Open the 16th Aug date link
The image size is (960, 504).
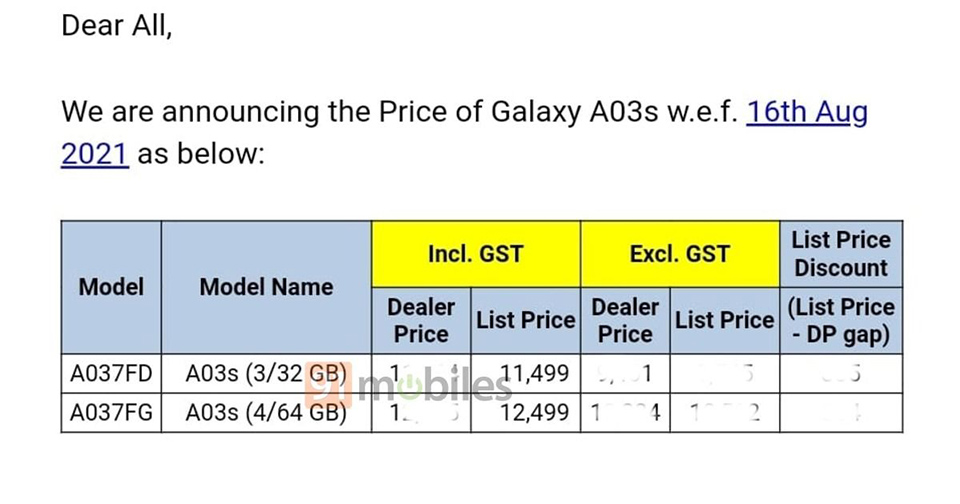point(806,112)
